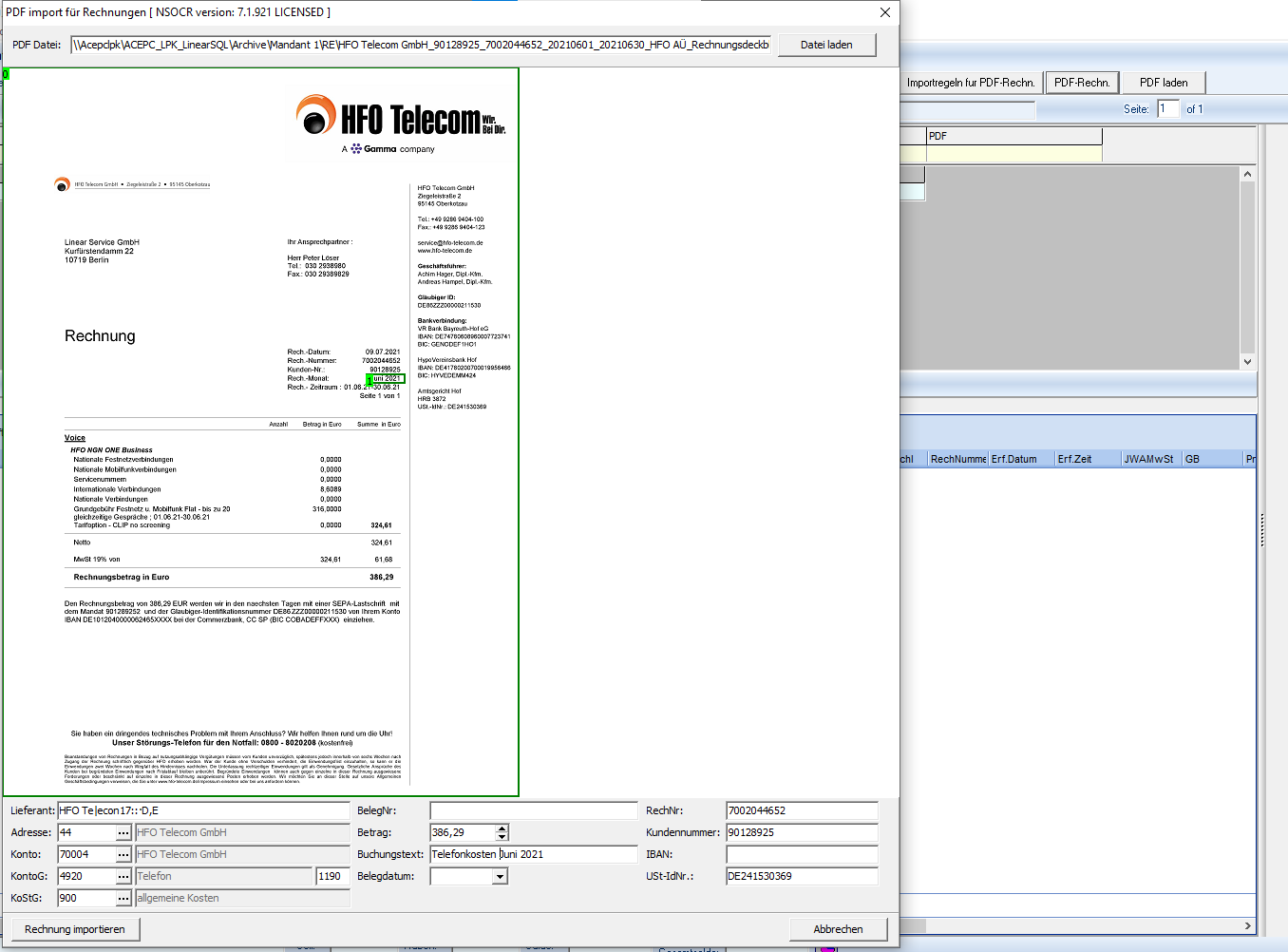Click the IBAN input field
The height and width of the screenshot is (952, 1288).
(802, 854)
